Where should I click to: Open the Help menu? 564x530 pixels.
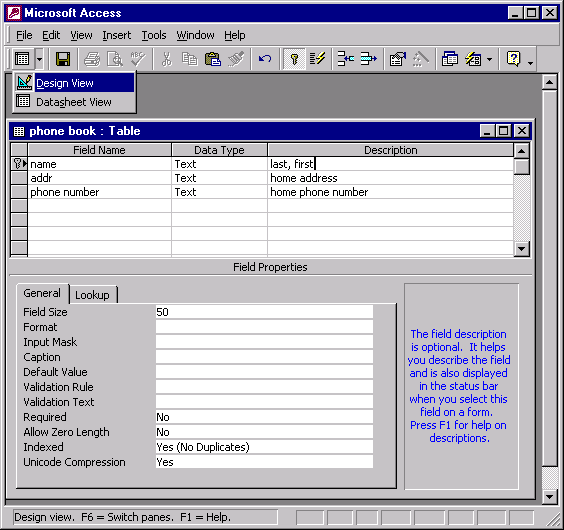click(x=235, y=35)
